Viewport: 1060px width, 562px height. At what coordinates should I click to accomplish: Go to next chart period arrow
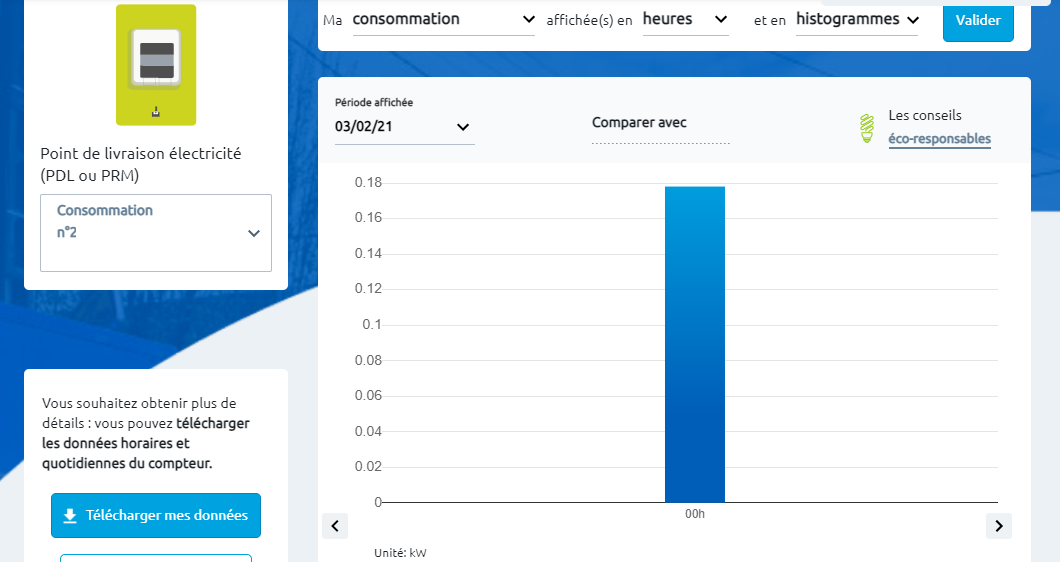coord(998,525)
